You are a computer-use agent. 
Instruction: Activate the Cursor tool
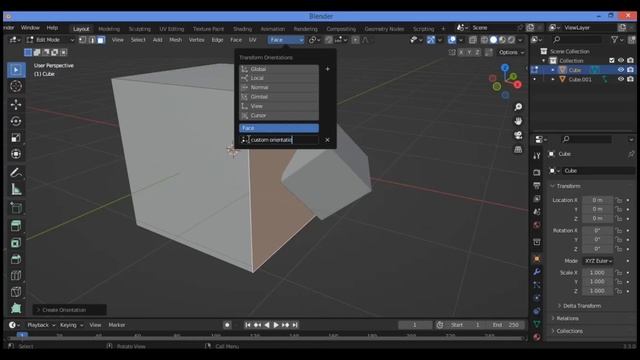(16, 86)
